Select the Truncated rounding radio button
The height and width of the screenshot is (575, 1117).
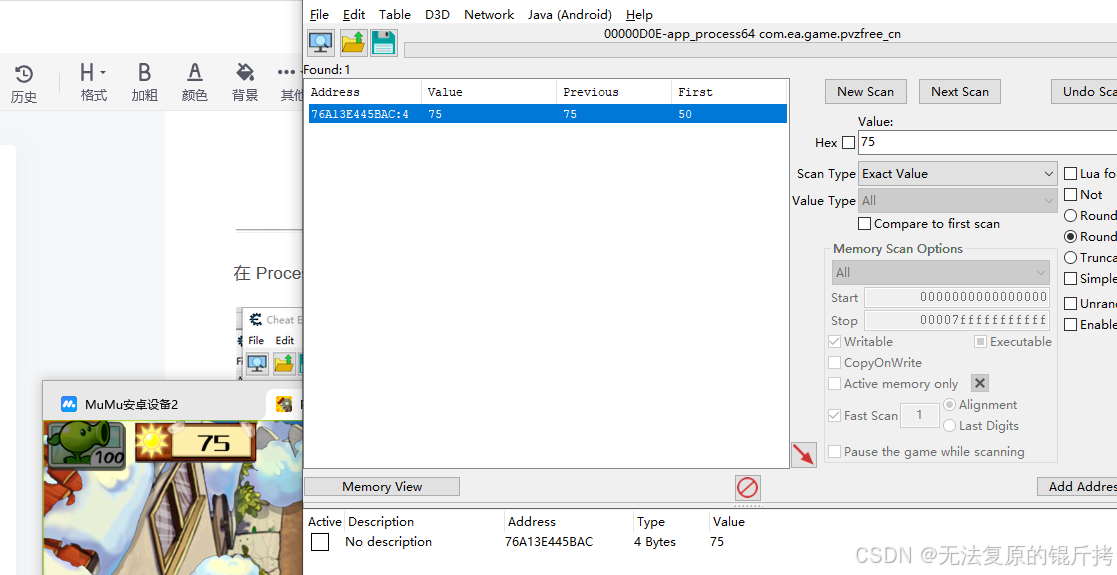click(1070, 257)
